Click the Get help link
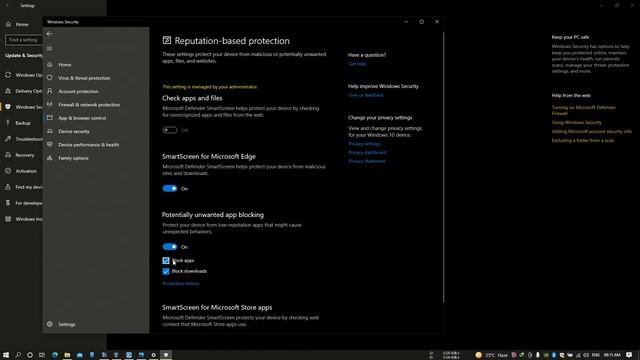This screenshot has width=640, height=360. point(357,64)
